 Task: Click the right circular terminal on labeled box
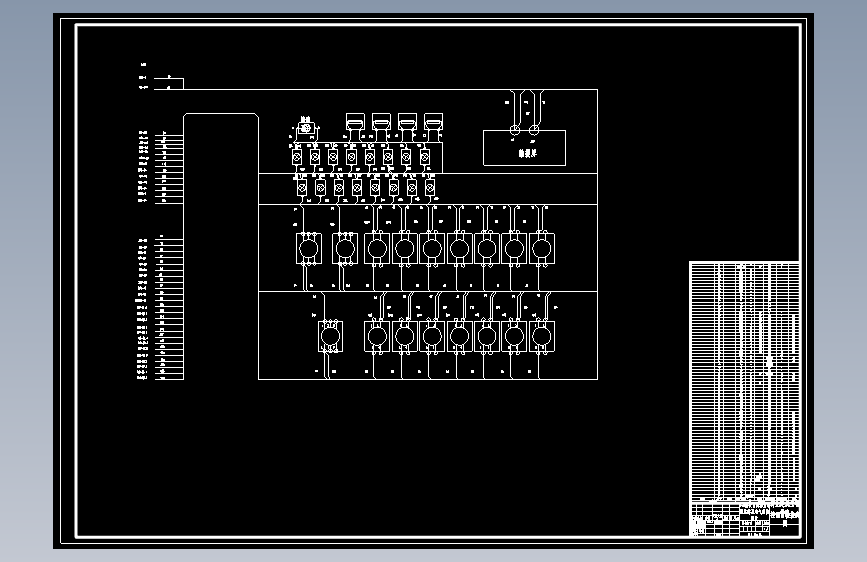[534, 130]
